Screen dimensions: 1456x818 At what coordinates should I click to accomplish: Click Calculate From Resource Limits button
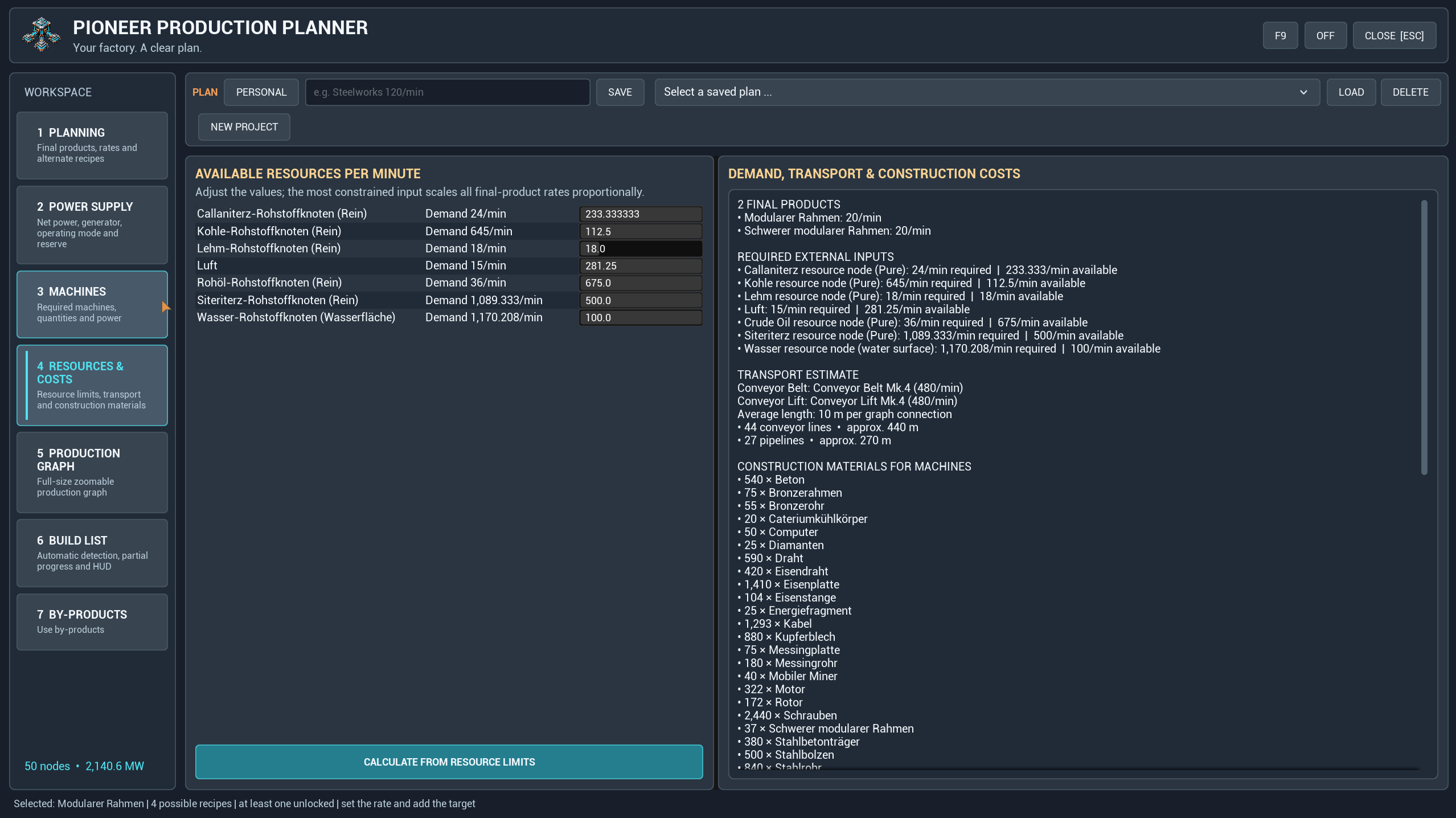click(449, 762)
